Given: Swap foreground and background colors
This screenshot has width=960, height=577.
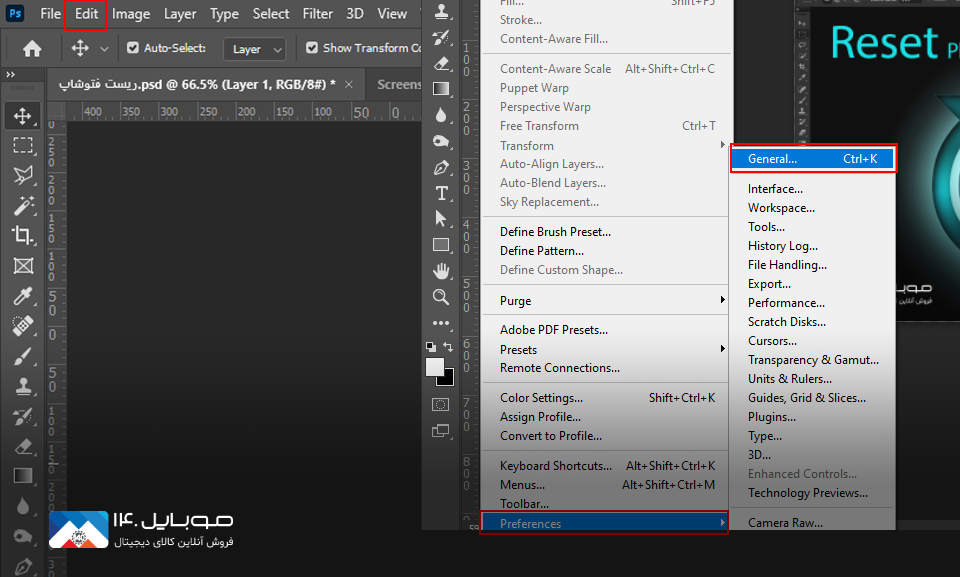Looking at the screenshot, I should tap(448, 347).
